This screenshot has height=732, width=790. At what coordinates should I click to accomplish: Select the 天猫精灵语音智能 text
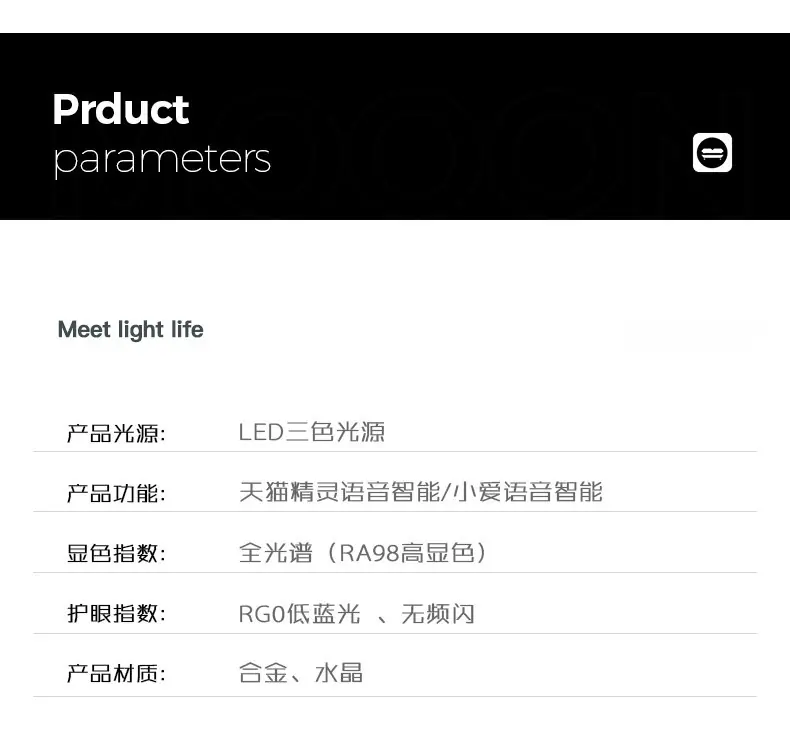click(340, 492)
